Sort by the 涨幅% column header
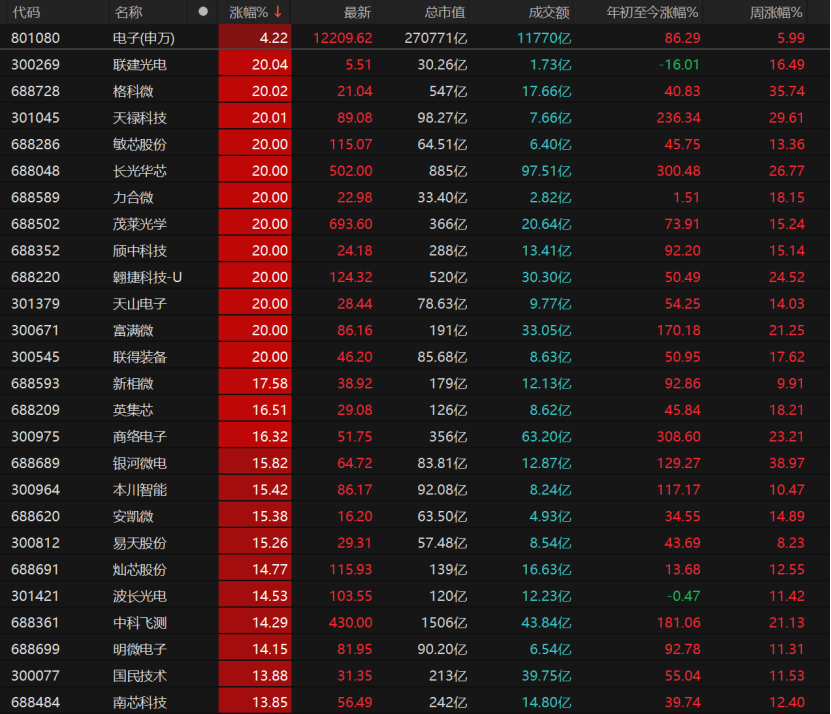Viewport: 831px width, 714px height. point(249,12)
